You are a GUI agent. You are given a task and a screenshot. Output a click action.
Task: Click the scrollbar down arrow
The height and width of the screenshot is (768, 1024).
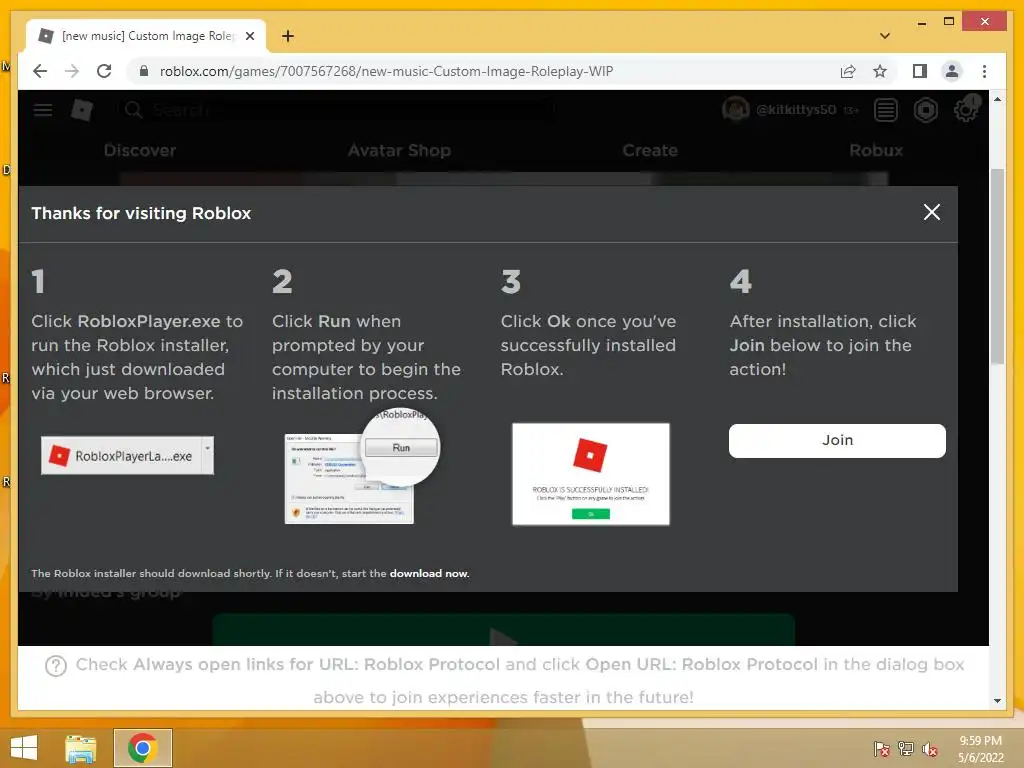tap(997, 701)
